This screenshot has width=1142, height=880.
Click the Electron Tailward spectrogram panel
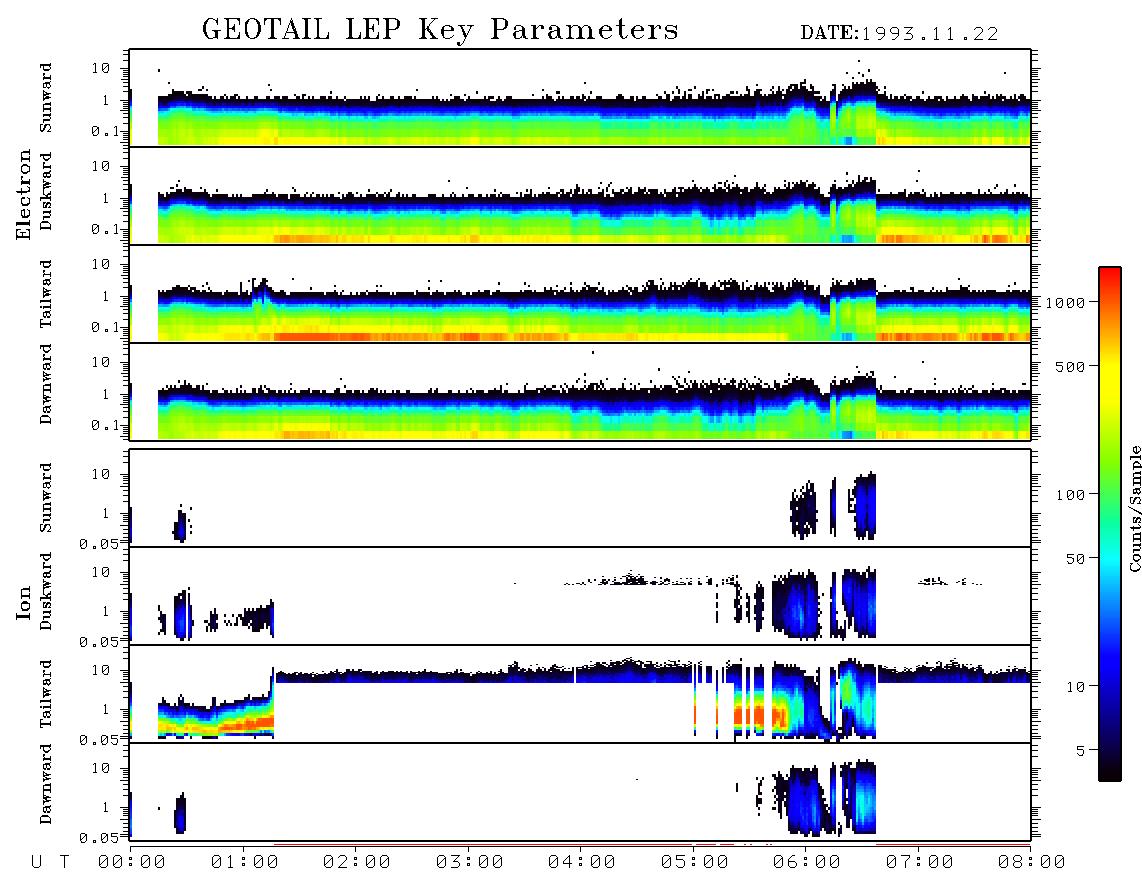point(580,294)
